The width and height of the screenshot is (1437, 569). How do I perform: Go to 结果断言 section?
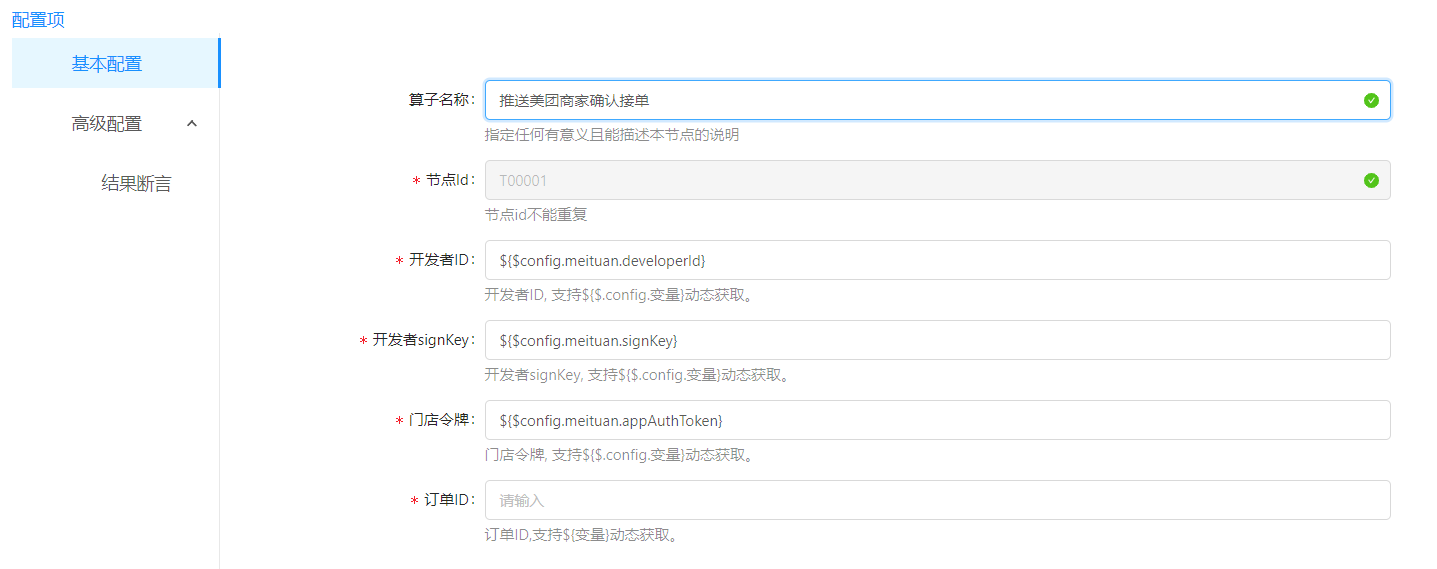coord(136,184)
